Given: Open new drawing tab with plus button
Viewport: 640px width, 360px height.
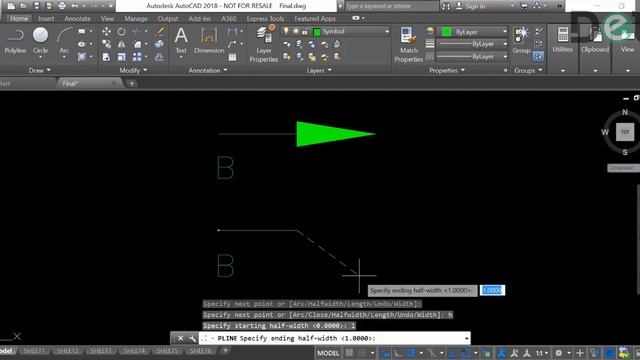Looking at the screenshot, I should tap(131, 83).
